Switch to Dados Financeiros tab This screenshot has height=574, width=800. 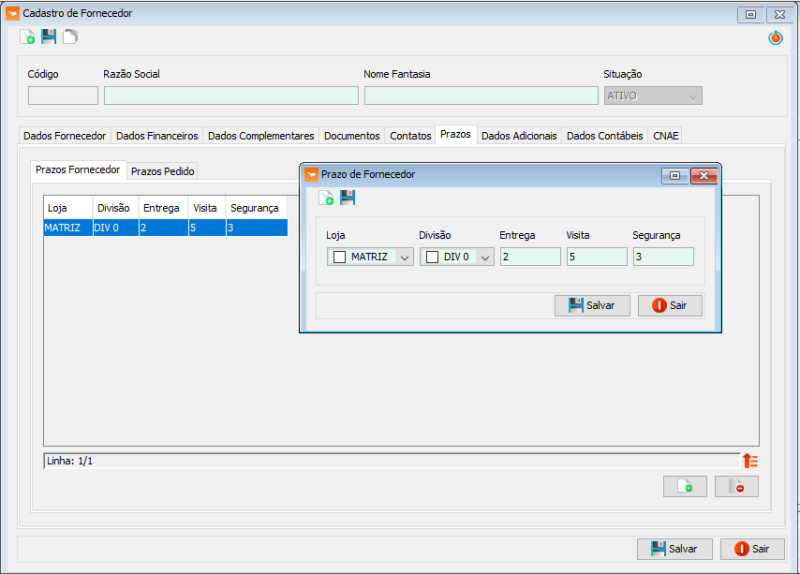click(157, 136)
